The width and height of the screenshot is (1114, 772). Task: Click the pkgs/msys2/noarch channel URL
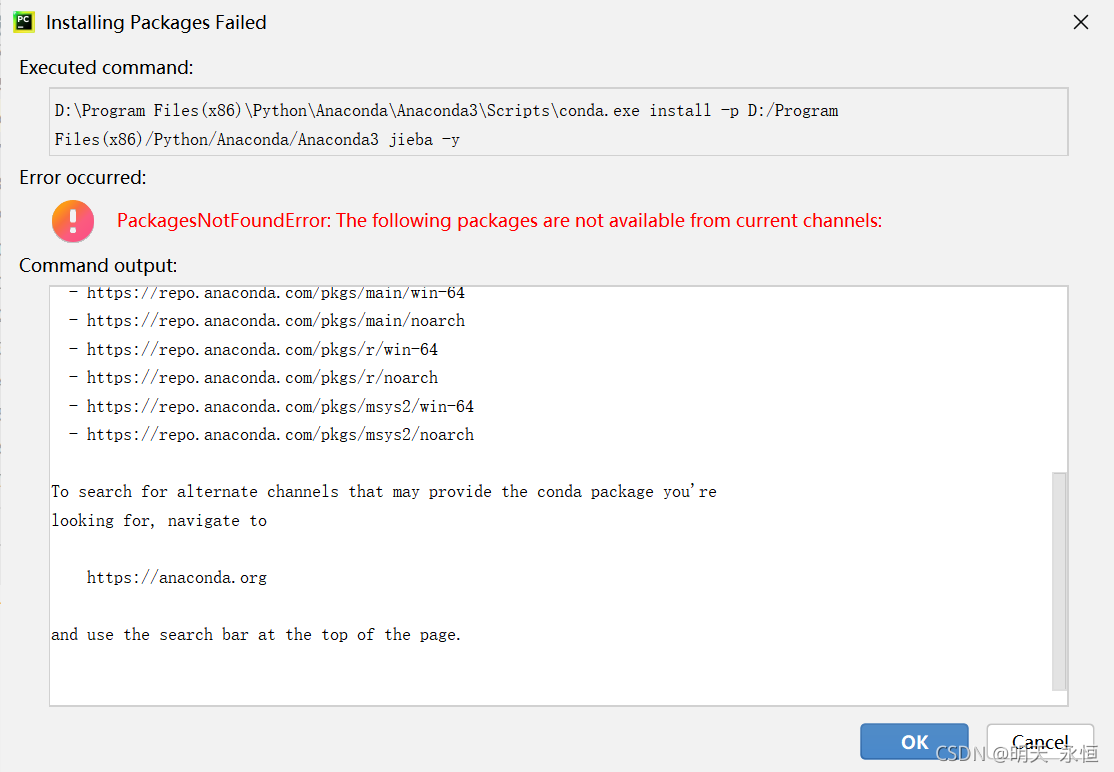point(280,435)
